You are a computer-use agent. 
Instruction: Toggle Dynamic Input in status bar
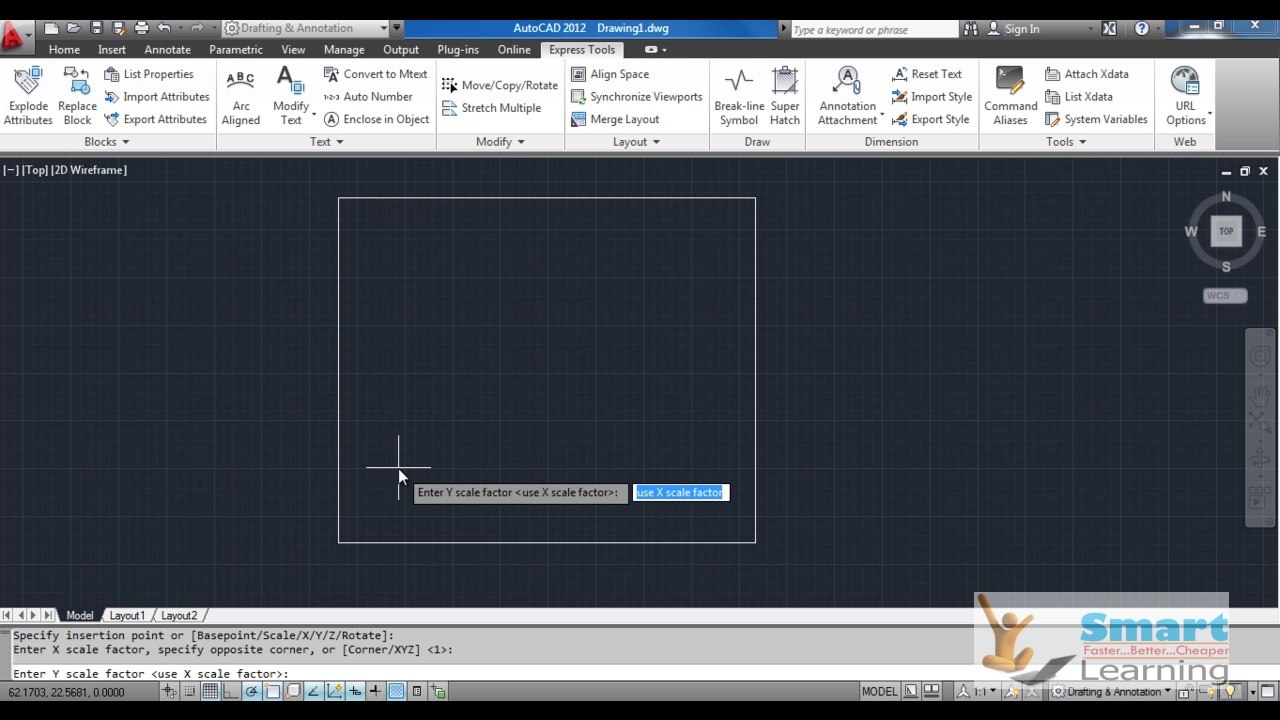coord(354,691)
